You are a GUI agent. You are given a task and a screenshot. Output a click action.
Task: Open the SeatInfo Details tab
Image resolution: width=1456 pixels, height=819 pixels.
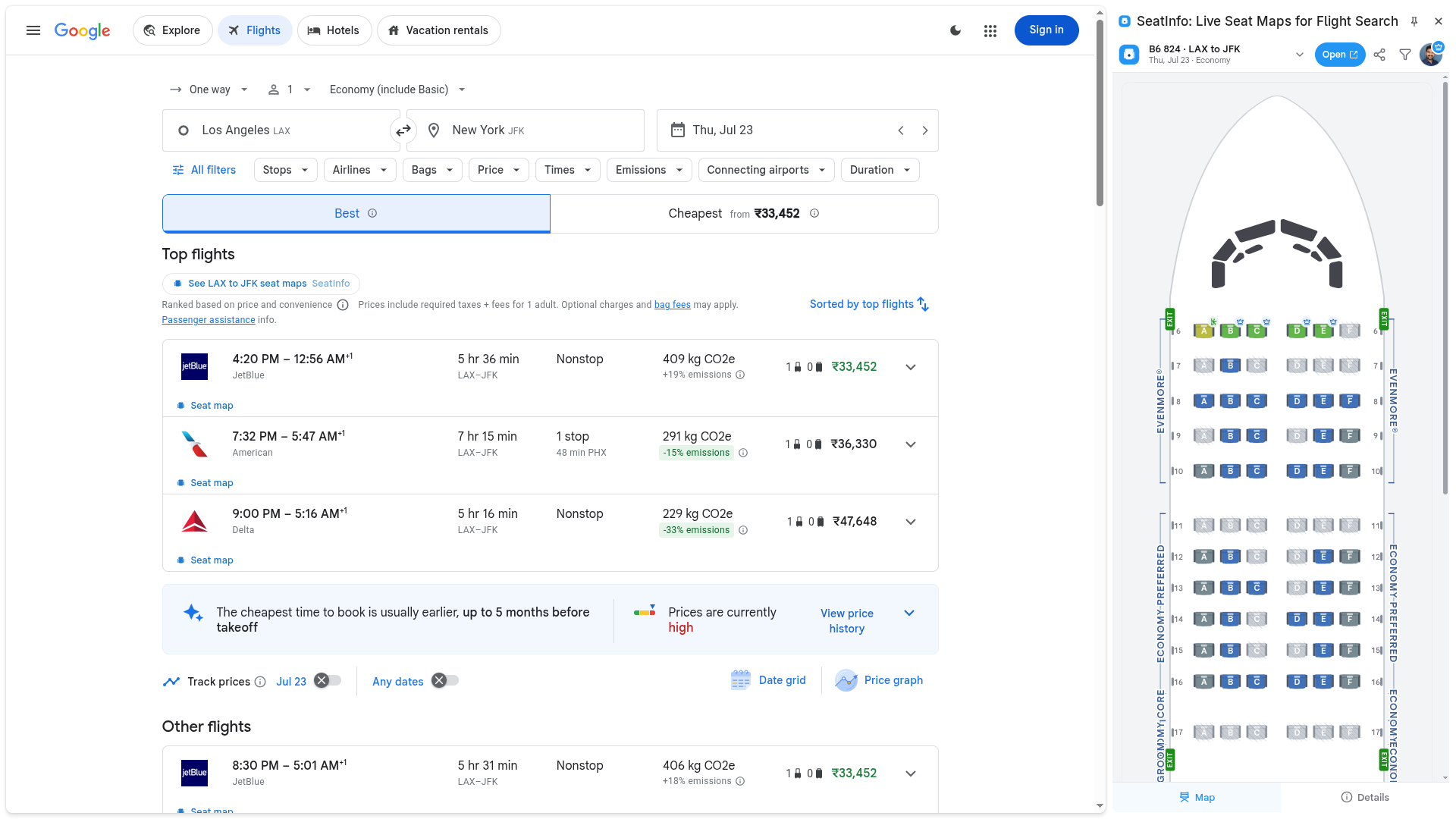1365,797
